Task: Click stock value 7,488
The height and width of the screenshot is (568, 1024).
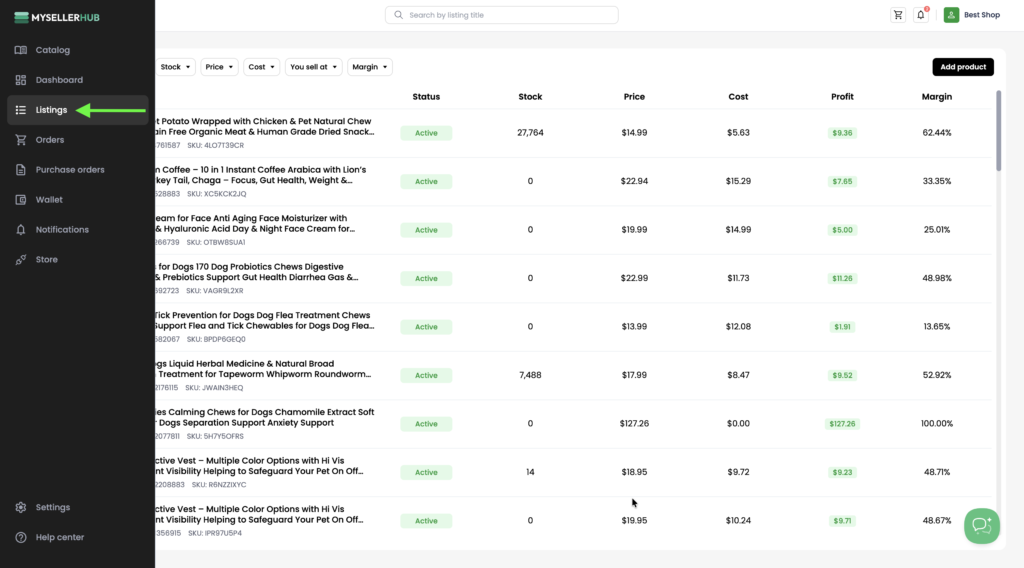Action: click(530, 375)
